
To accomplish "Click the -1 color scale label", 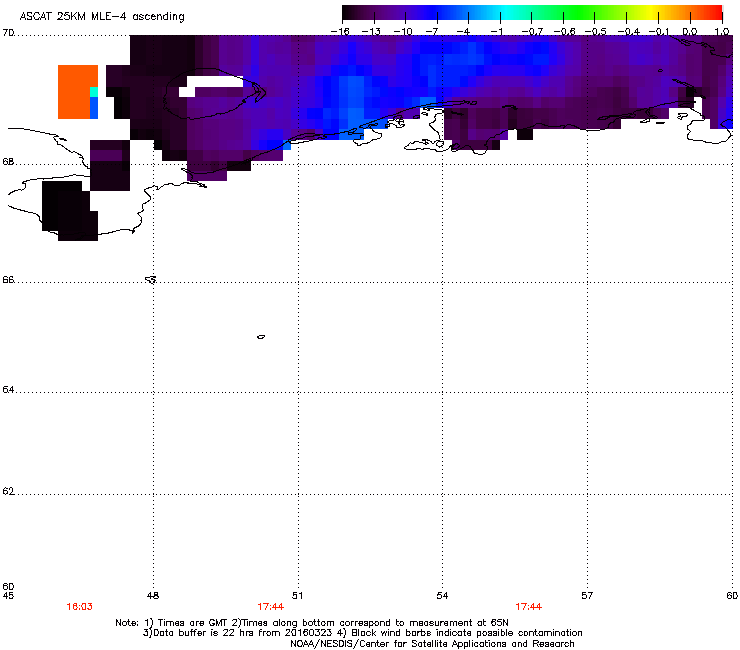I will (496, 32).
